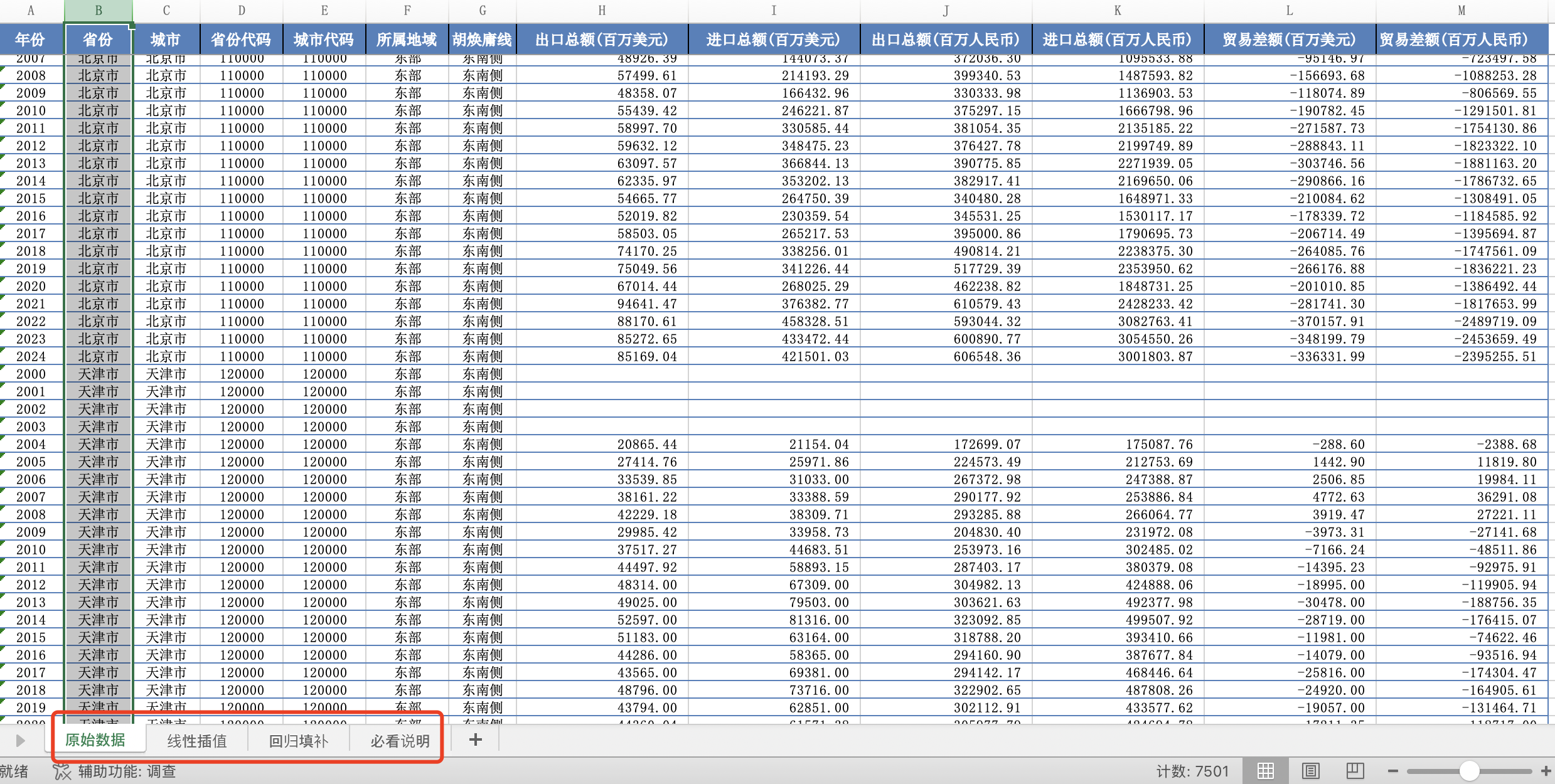The height and width of the screenshot is (784, 1555).
Task: Switch to Page Break Preview
Action: [1355, 771]
